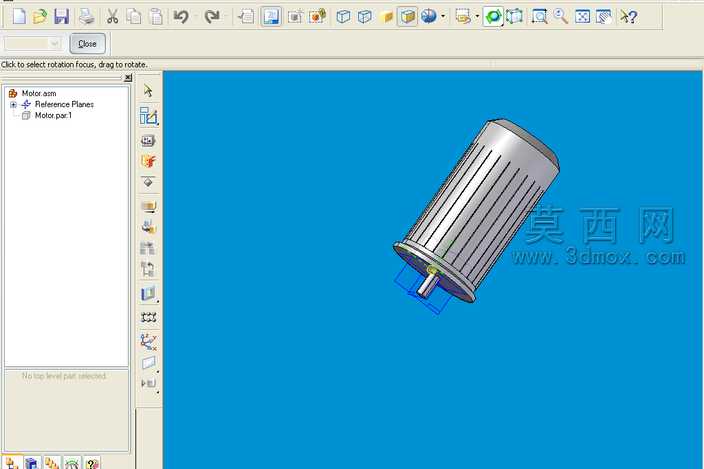Click the linked-squares row icon in side toolbar
This screenshot has height=469, width=704.
click(148, 318)
